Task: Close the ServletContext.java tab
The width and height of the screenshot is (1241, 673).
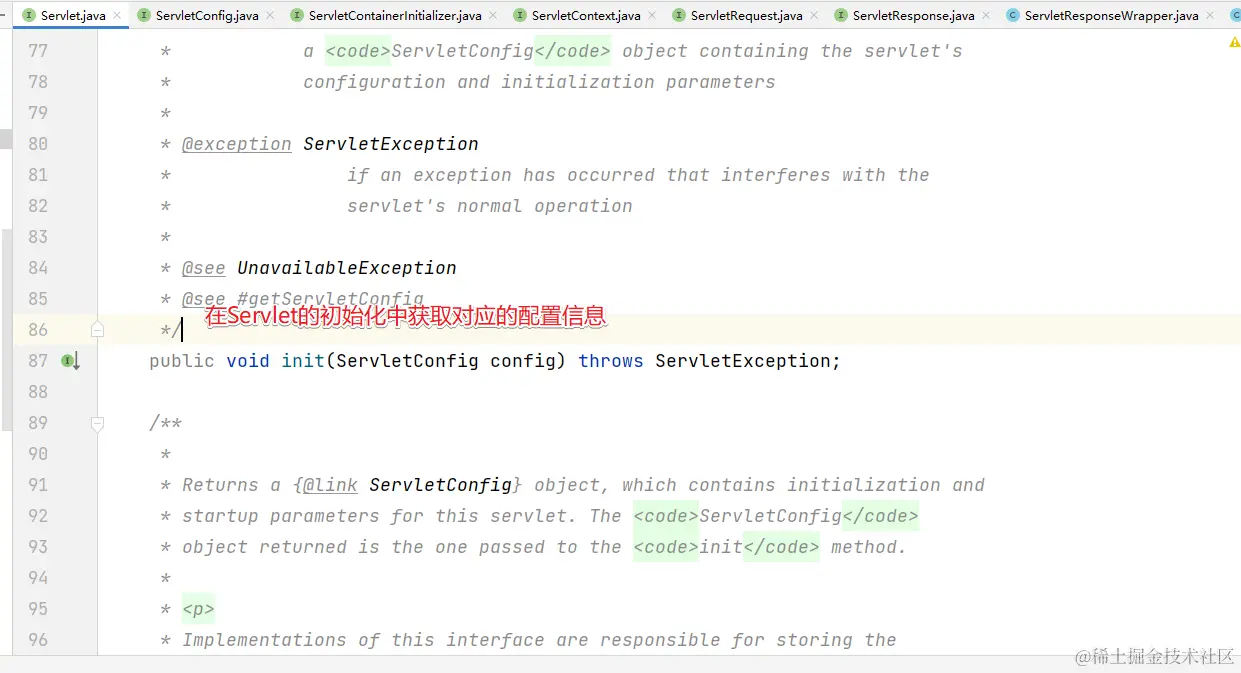Action: pos(653,16)
